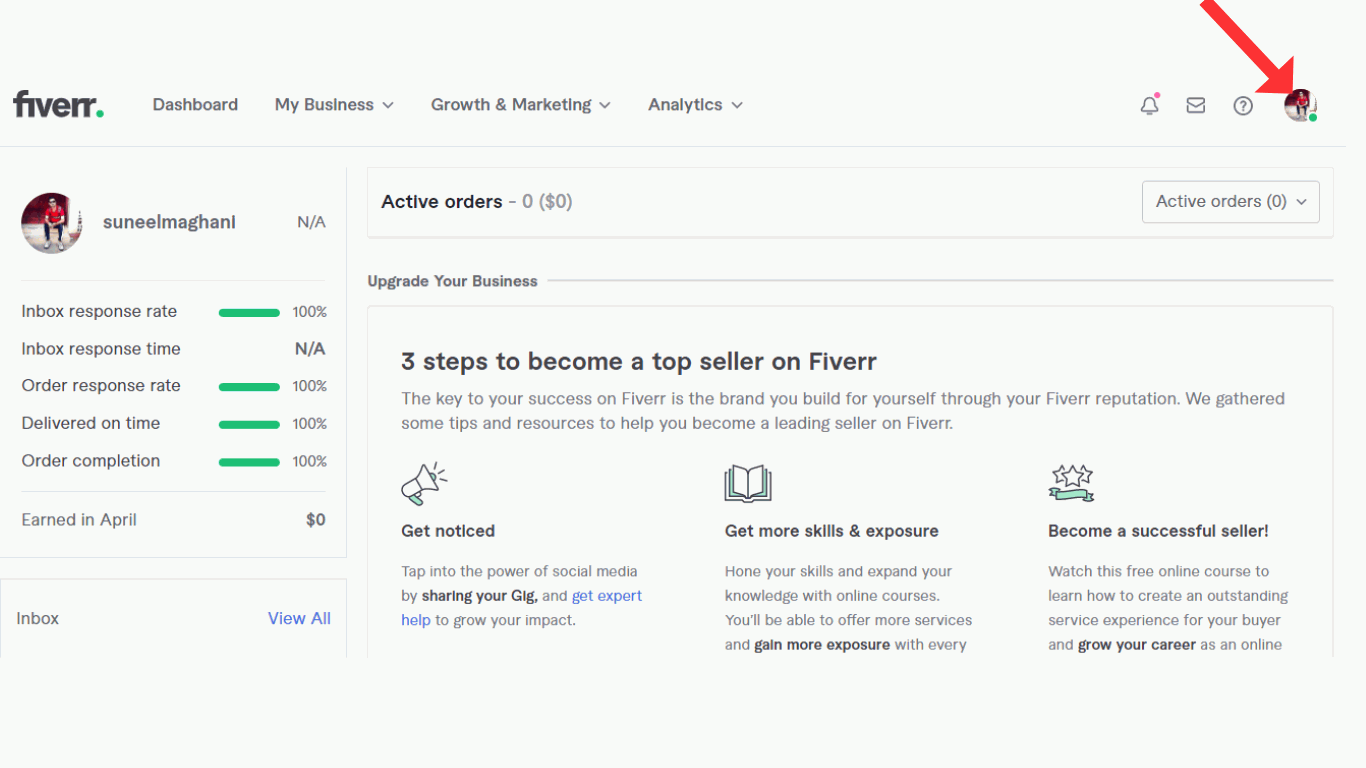This screenshot has width=1366, height=768.
Task: Expand the Growth & Marketing menu
Action: coord(521,105)
